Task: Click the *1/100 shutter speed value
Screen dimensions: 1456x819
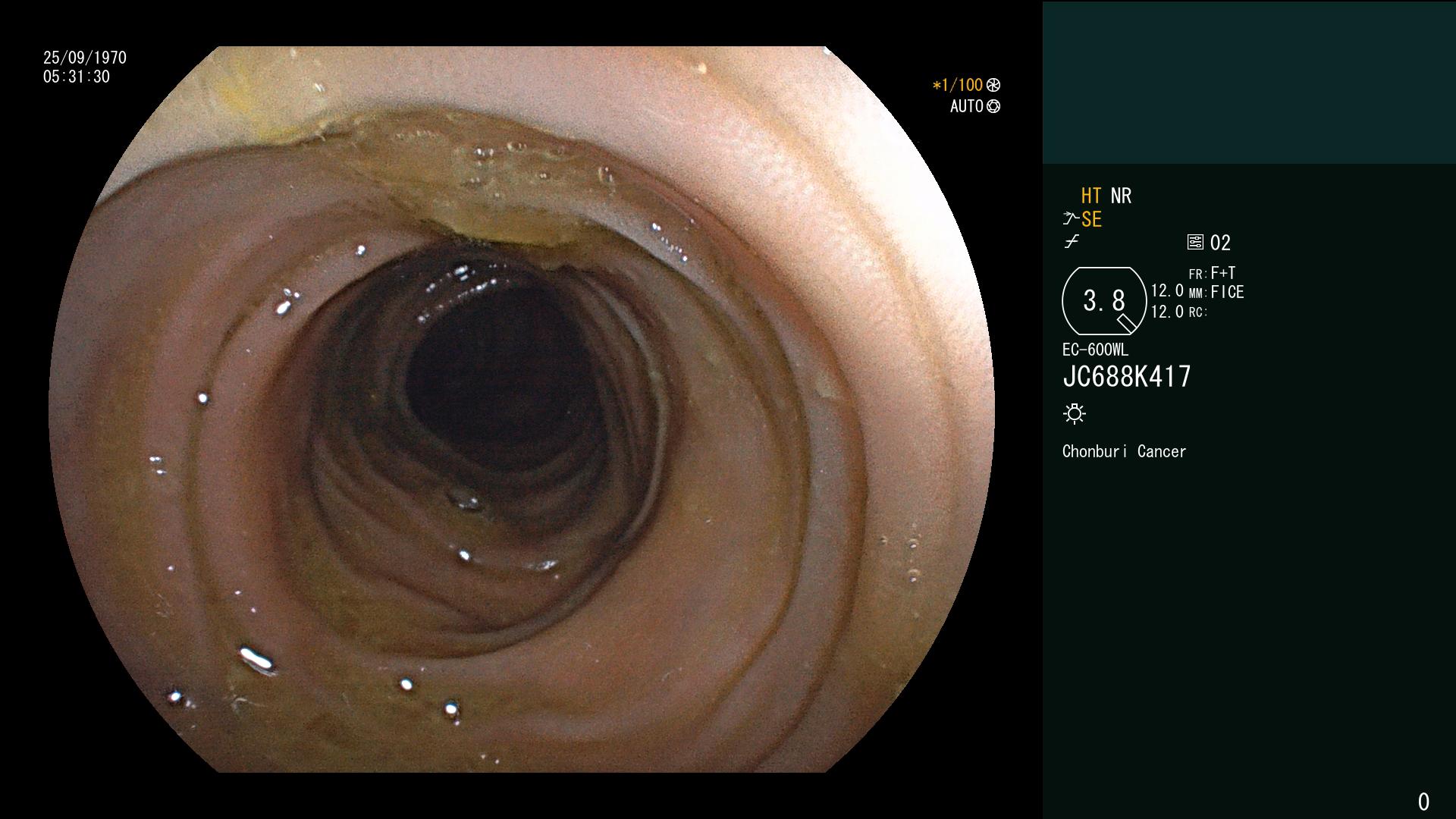Action: [x=957, y=86]
